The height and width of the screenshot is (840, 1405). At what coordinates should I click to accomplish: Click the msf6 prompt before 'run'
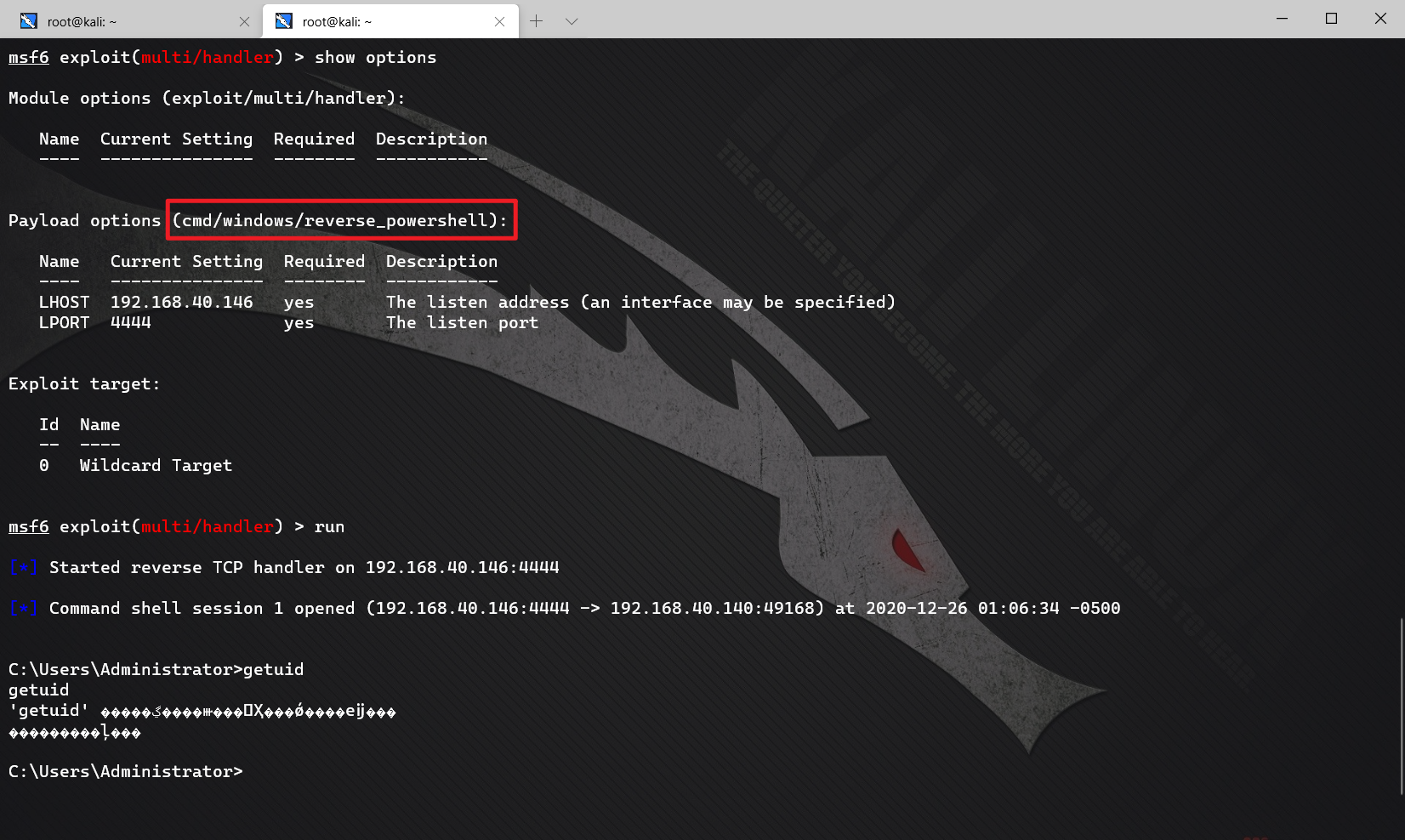point(28,526)
